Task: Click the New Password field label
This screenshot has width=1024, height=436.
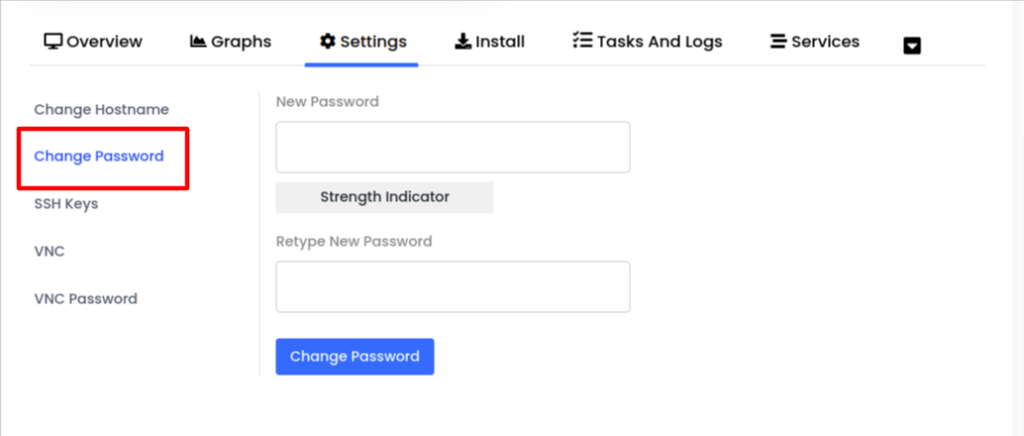Action: click(x=327, y=101)
